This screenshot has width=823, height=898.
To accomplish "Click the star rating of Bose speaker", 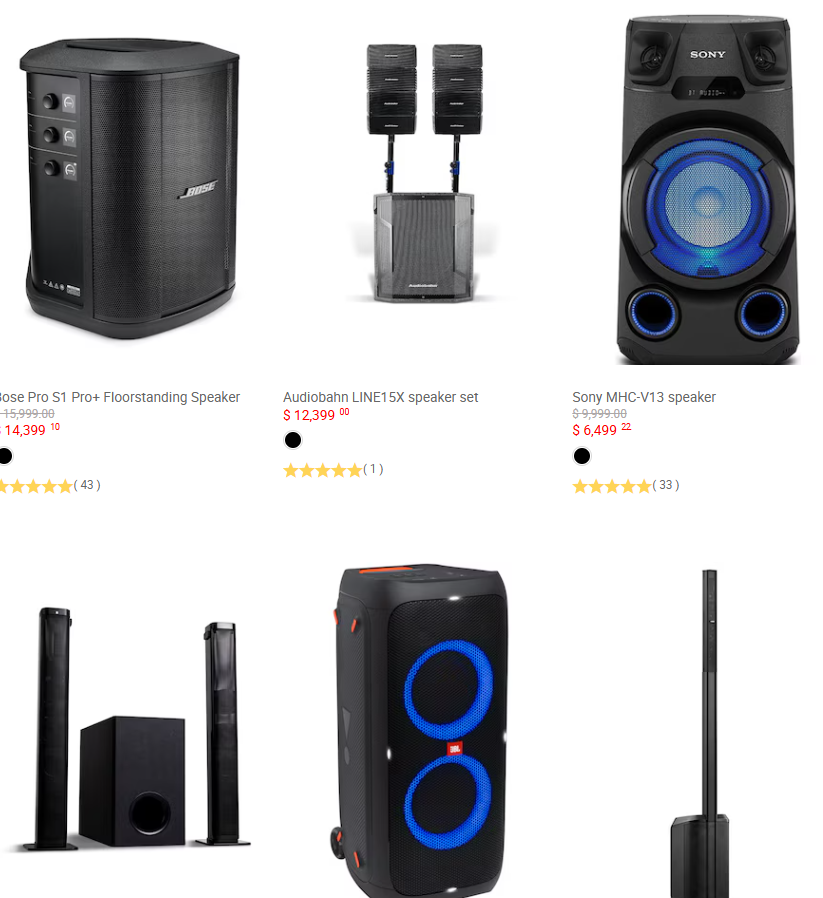I will (x=36, y=486).
